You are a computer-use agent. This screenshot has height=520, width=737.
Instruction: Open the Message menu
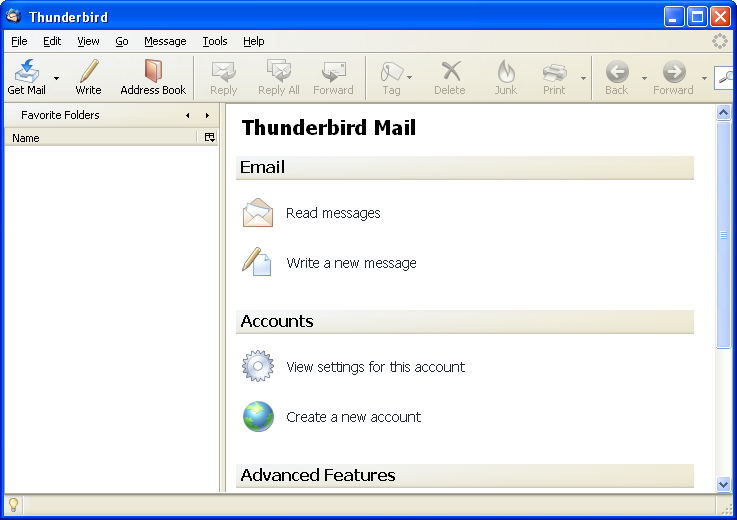[x=165, y=41]
